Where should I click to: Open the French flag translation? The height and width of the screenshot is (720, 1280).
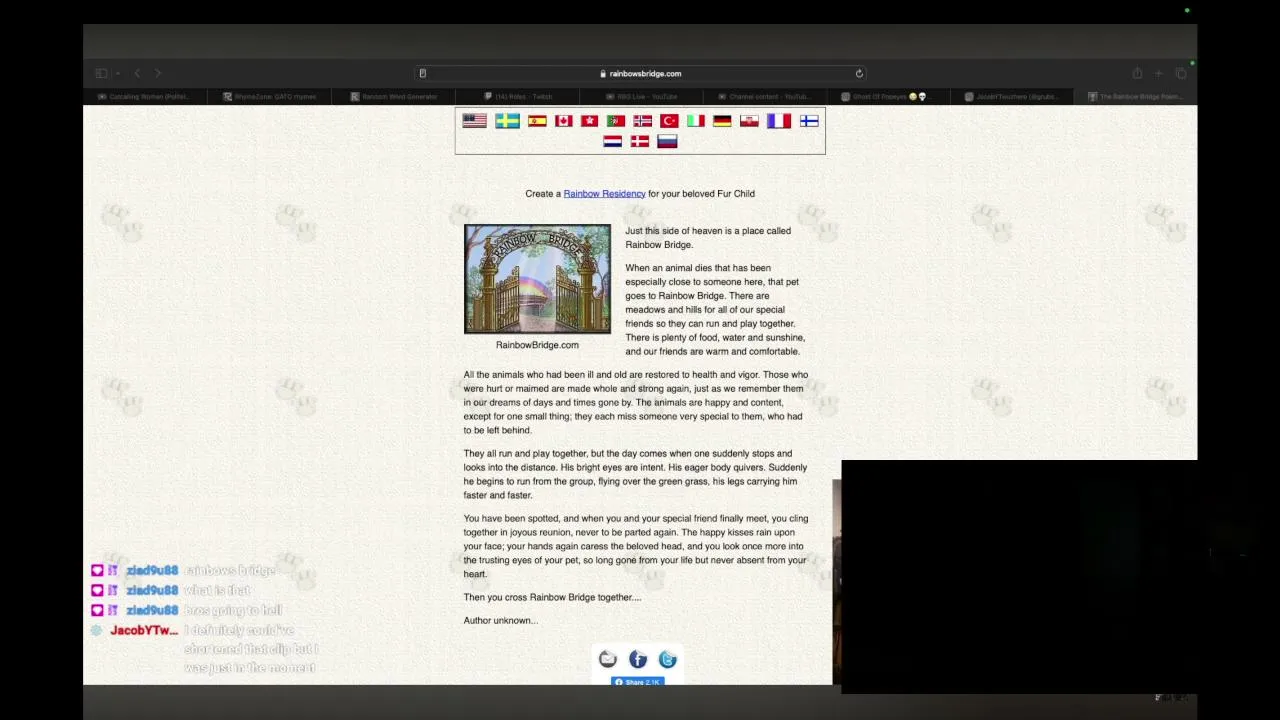pos(779,121)
